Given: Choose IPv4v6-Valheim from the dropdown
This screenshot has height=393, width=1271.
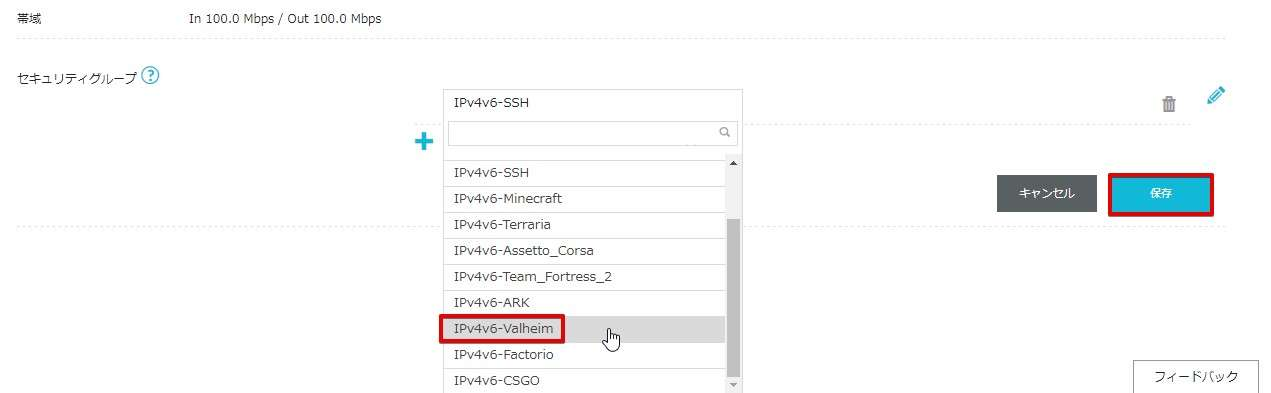Looking at the screenshot, I should tap(585, 329).
